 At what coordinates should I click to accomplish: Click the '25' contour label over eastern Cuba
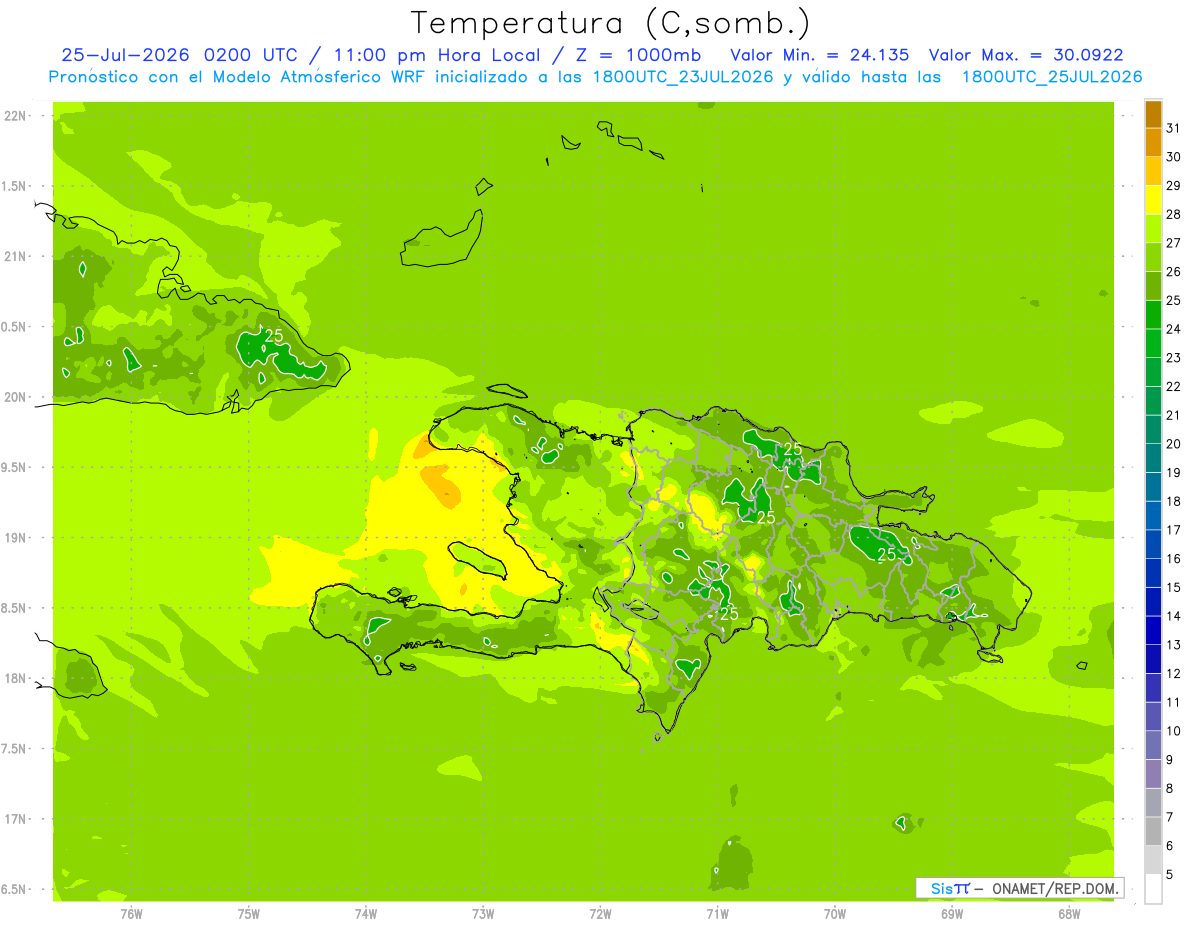coord(273,336)
